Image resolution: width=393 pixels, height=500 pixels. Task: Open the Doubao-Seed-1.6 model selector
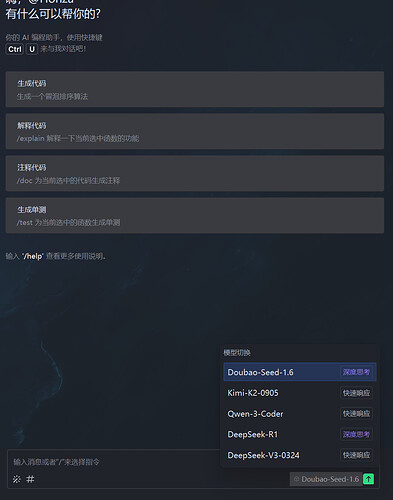326,479
